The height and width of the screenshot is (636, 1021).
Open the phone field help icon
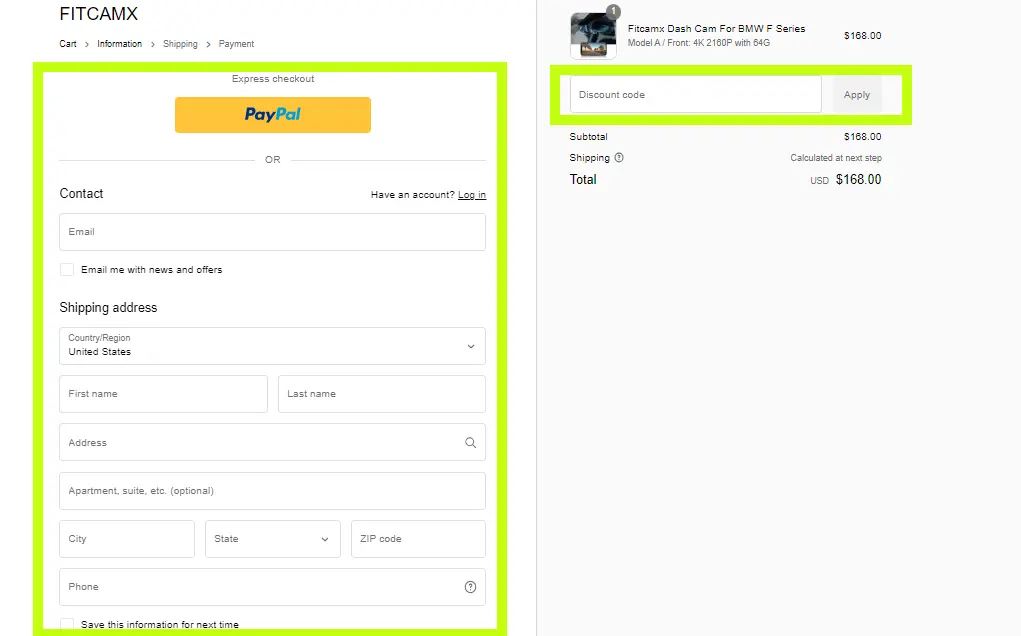[470, 587]
